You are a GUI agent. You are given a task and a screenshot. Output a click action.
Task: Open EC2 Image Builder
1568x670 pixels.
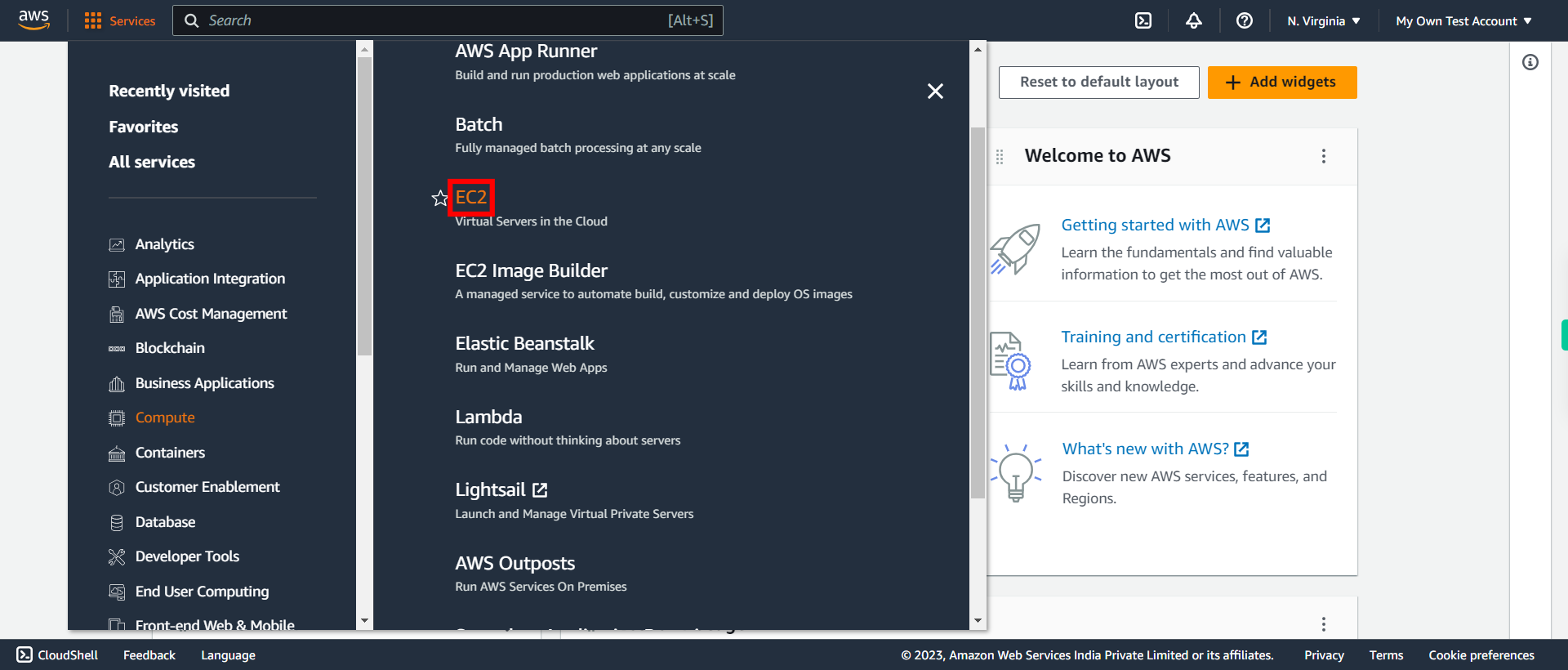[x=532, y=270]
